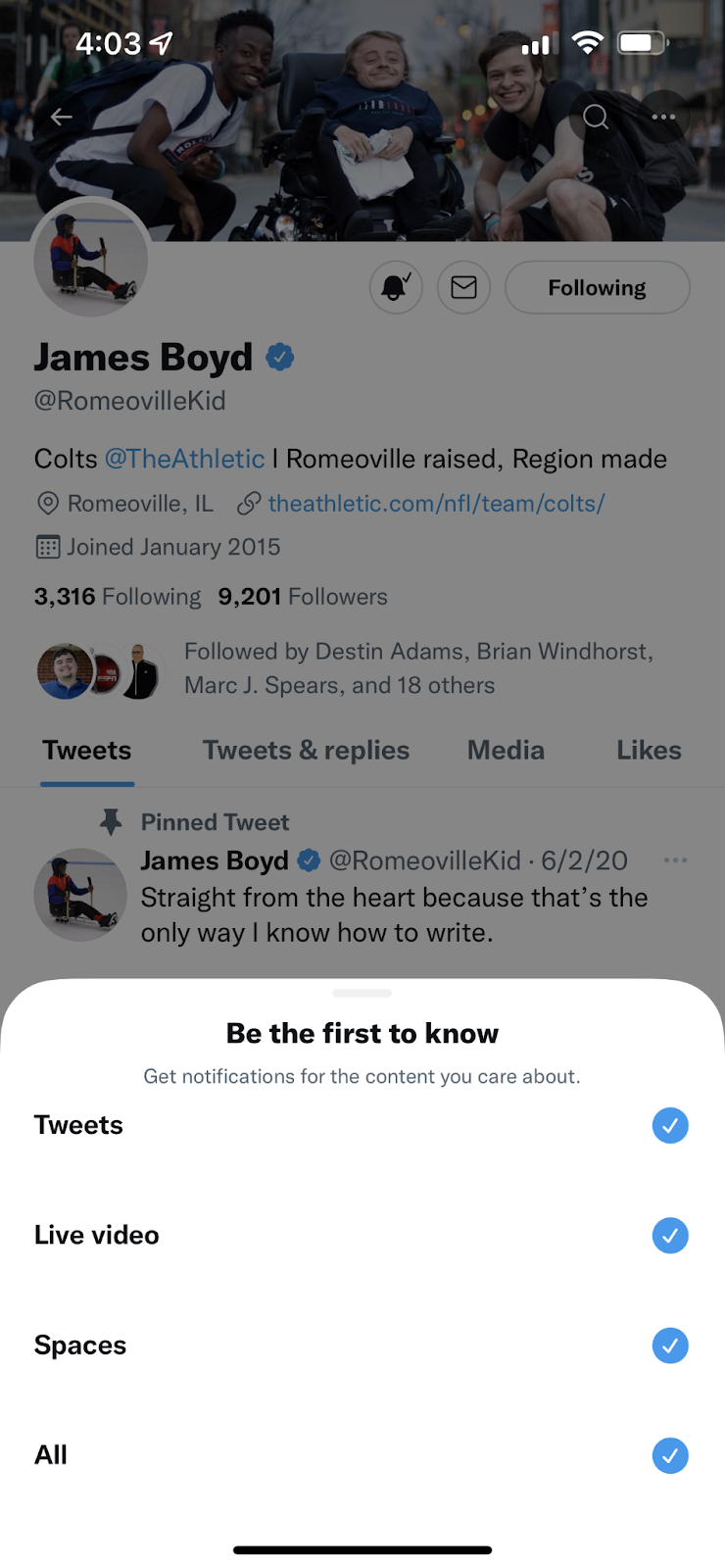Open theathletic.com Colts link

pos(436,504)
